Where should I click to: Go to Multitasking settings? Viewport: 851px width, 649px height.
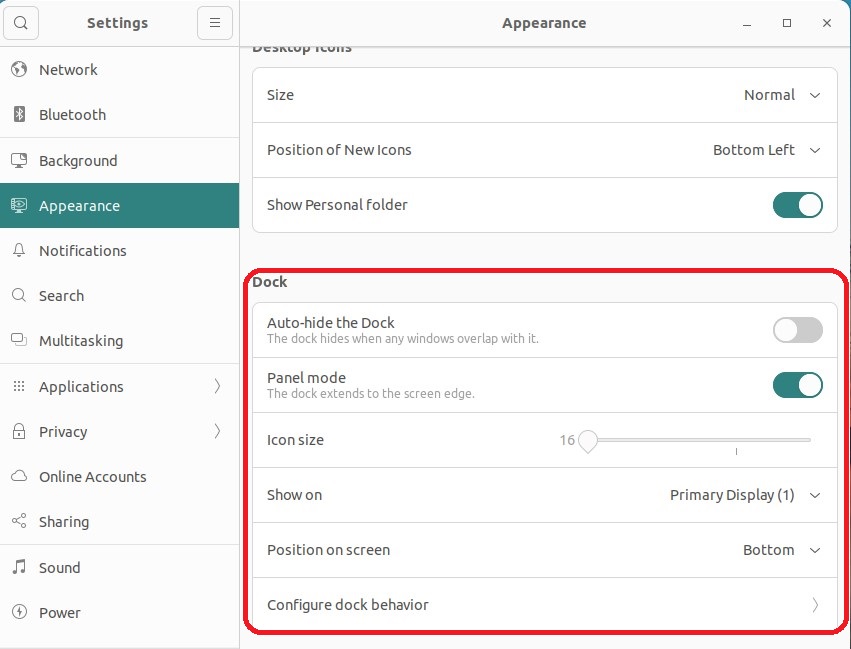[x=81, y=341]
